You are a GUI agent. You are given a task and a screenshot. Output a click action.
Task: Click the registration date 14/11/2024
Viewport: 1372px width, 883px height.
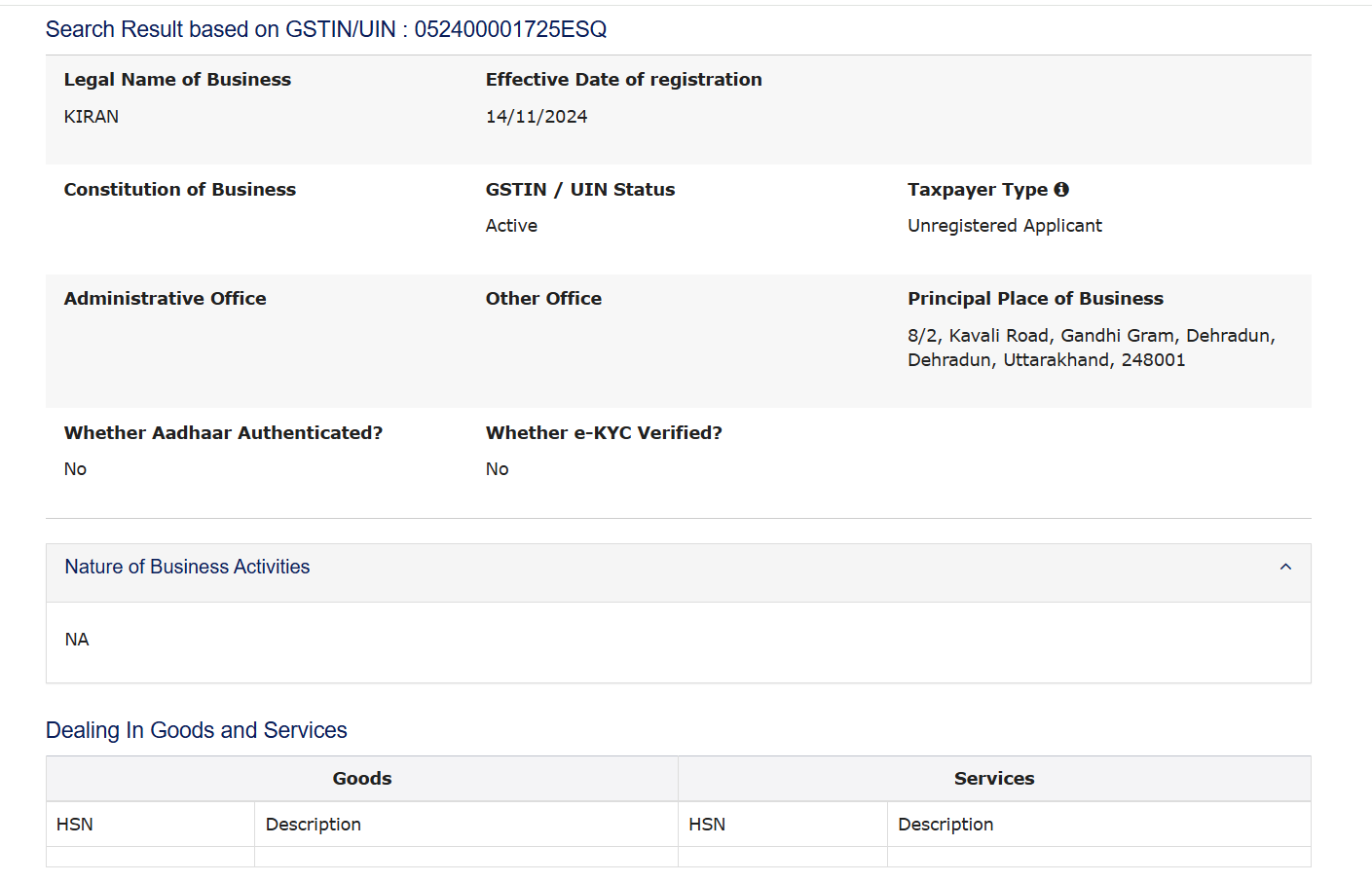pos(537,117)
